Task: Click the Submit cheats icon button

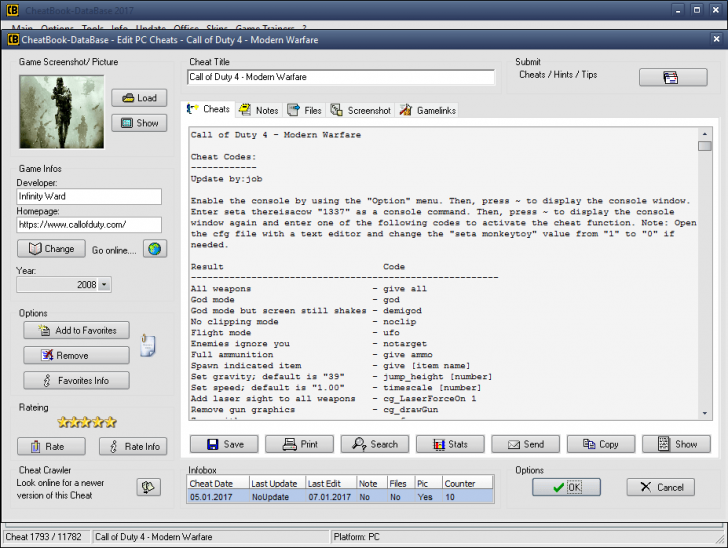Action: click(x=673, y=77)
